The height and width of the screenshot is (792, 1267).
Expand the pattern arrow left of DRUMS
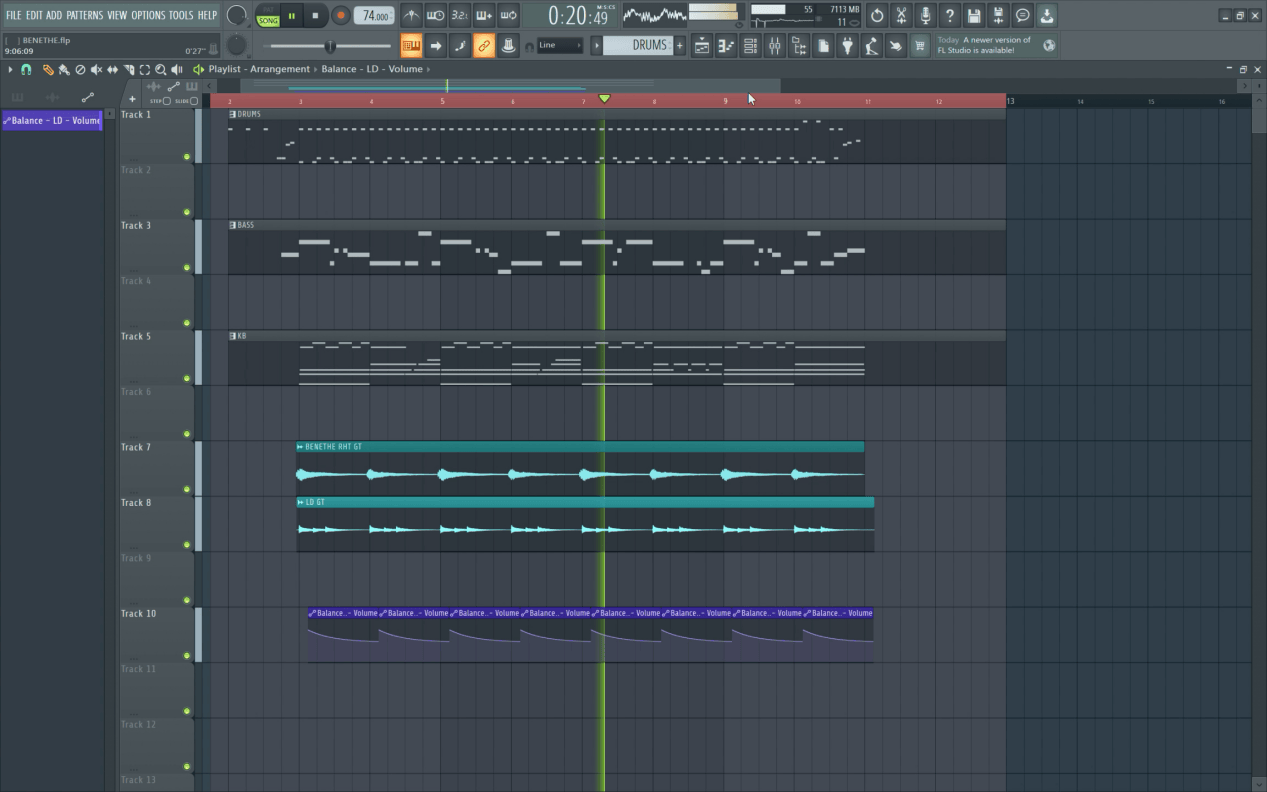pyautogui.click(x=597, y=46)
